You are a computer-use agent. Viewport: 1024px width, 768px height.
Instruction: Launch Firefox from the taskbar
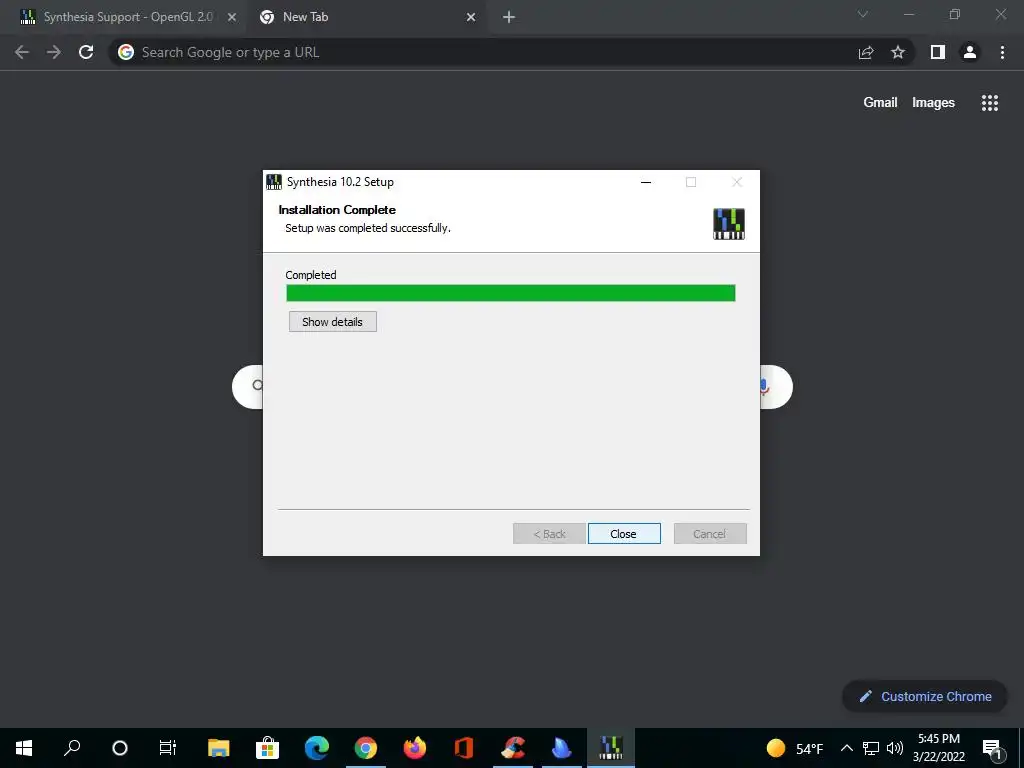coord(415,748)
